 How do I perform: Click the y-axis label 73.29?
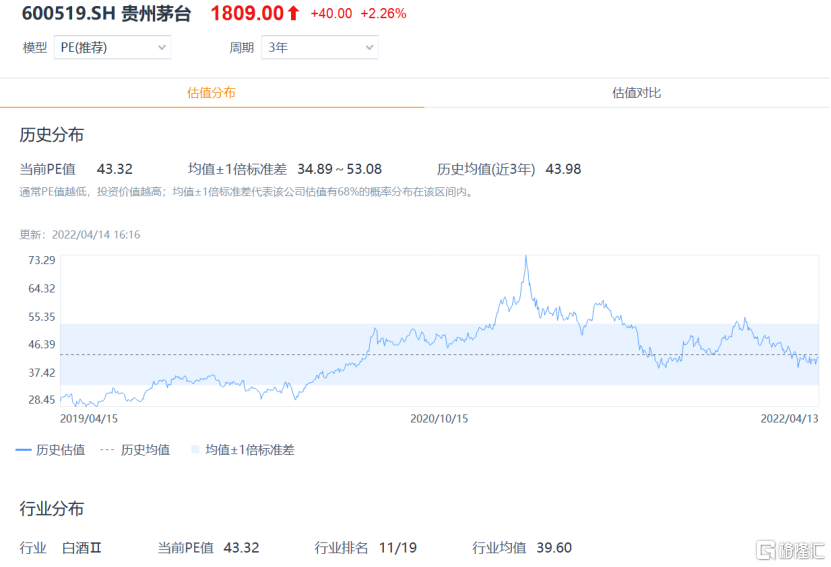(x=42, y=260)
